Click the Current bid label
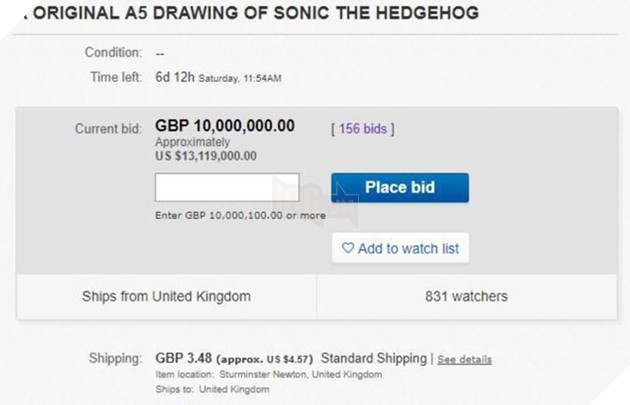This screenshot has width=630, height=405. pyautogui.click(x=108, y=128)
